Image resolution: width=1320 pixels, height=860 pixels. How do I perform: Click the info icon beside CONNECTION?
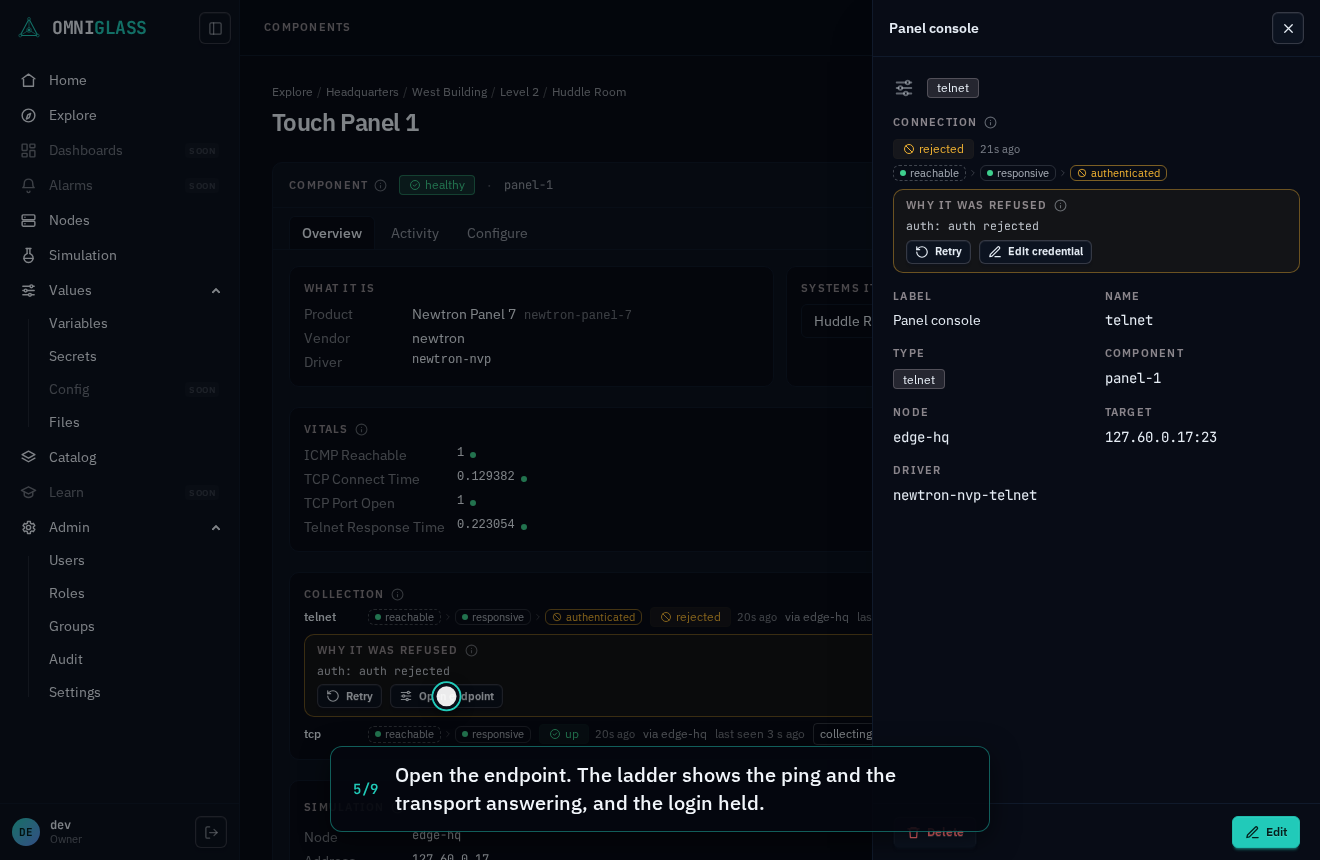[x=990, y=123]
